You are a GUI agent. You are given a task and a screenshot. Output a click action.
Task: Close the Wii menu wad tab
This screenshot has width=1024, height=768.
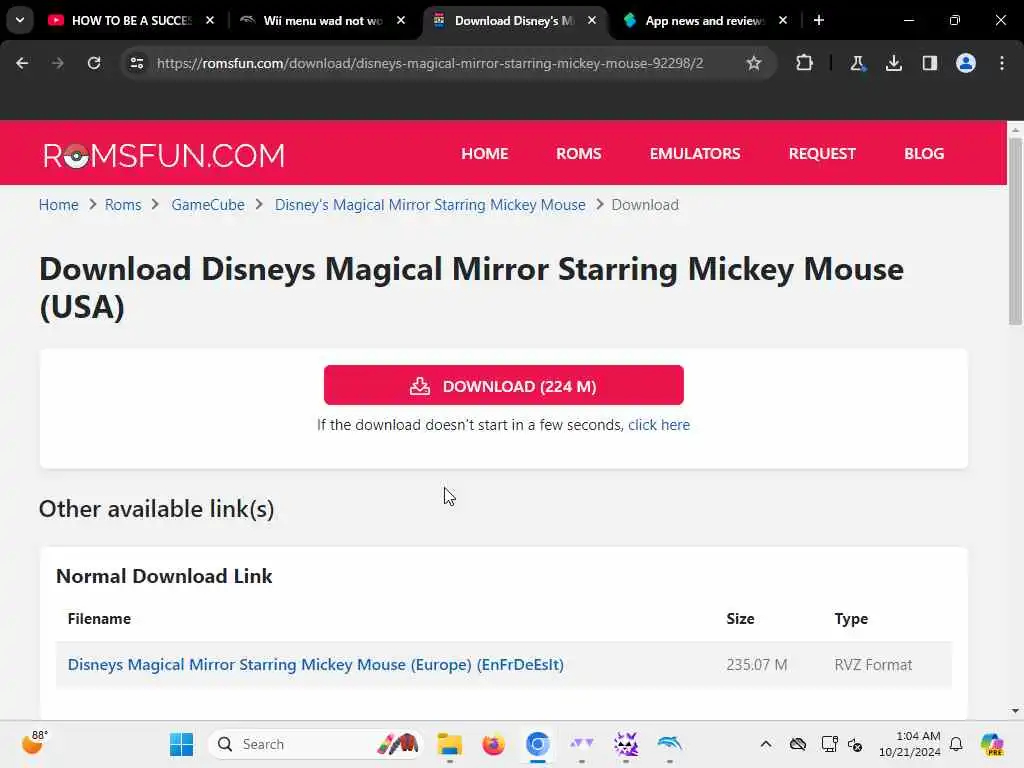tap(401, 20)
